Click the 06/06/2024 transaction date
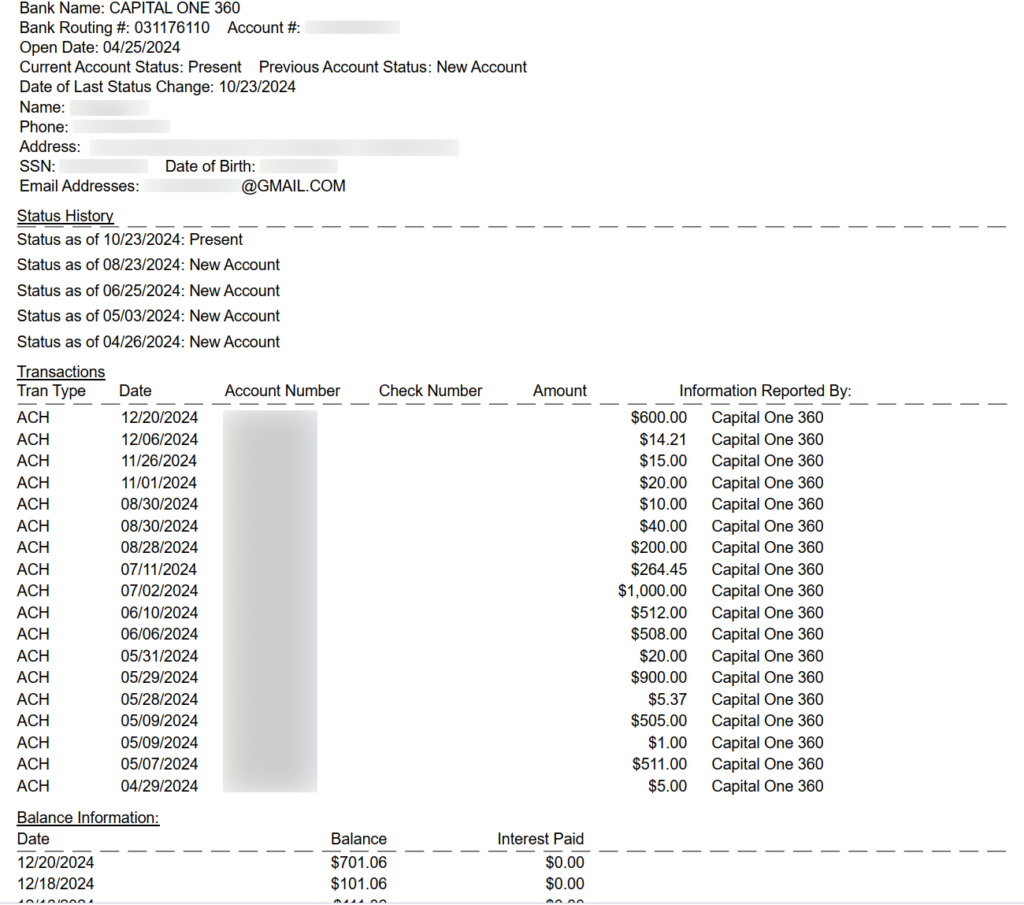The image size is (1024, 905). click(159, 634)
